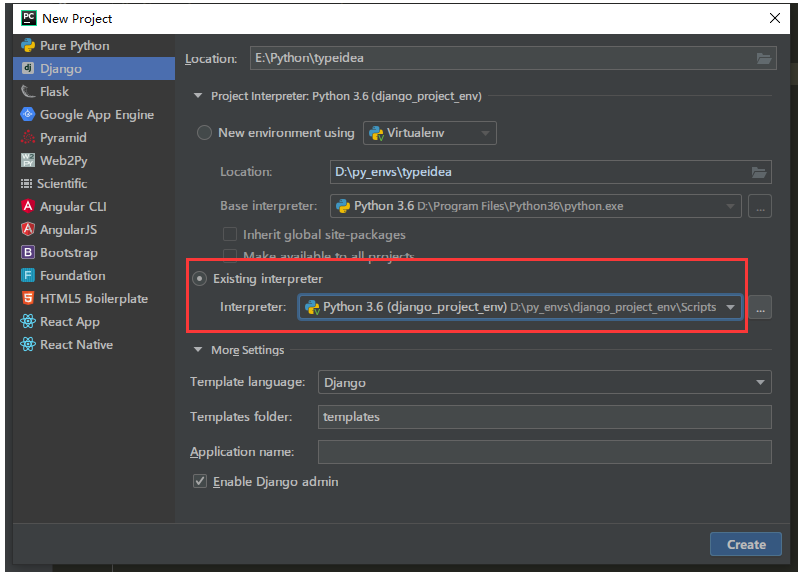801x572 pixels.
Task: Click the Pure Python project icon
Action: [28, 45]
